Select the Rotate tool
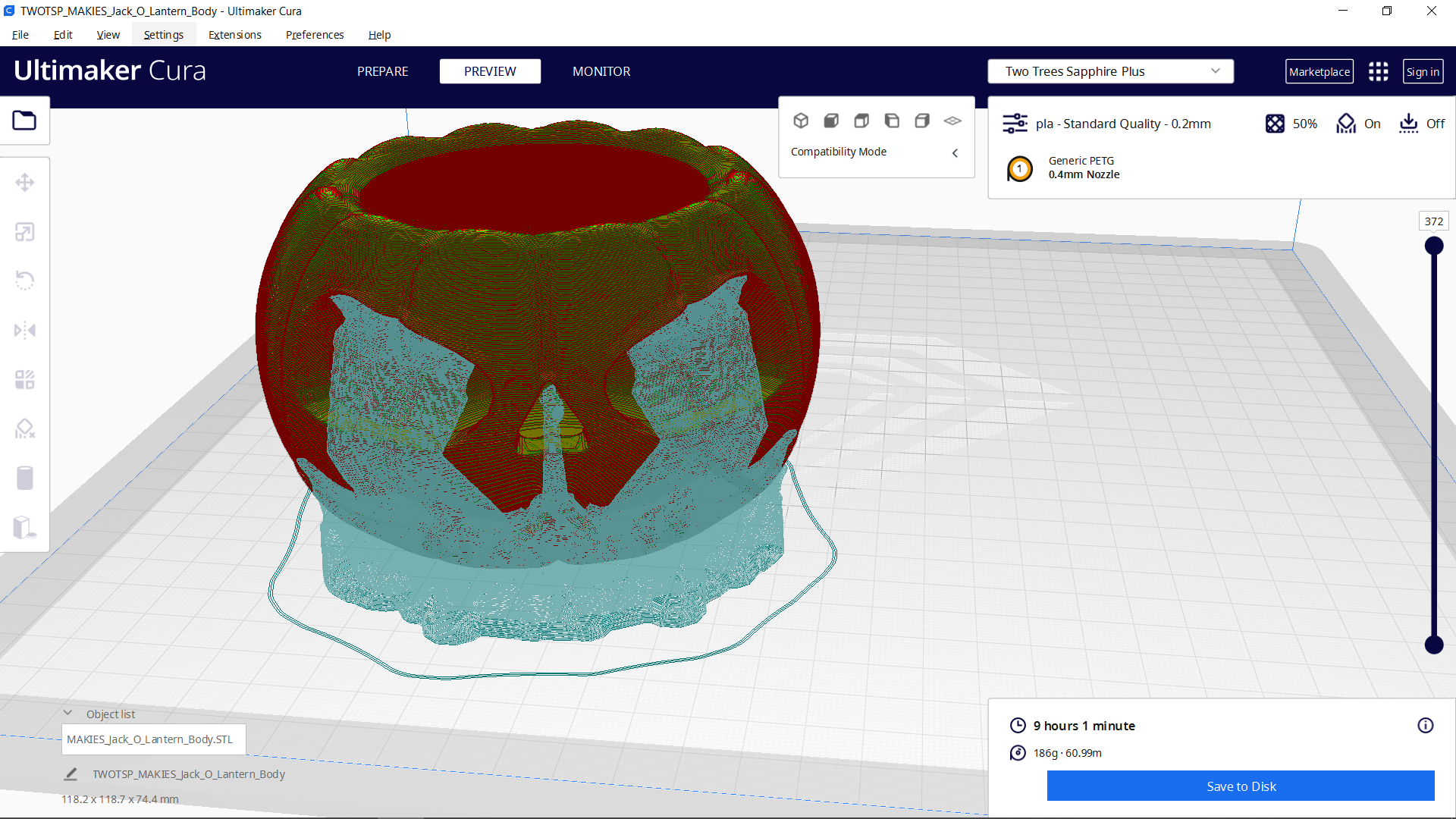Screen dimensions: 1456x819 tap(24, 281)
